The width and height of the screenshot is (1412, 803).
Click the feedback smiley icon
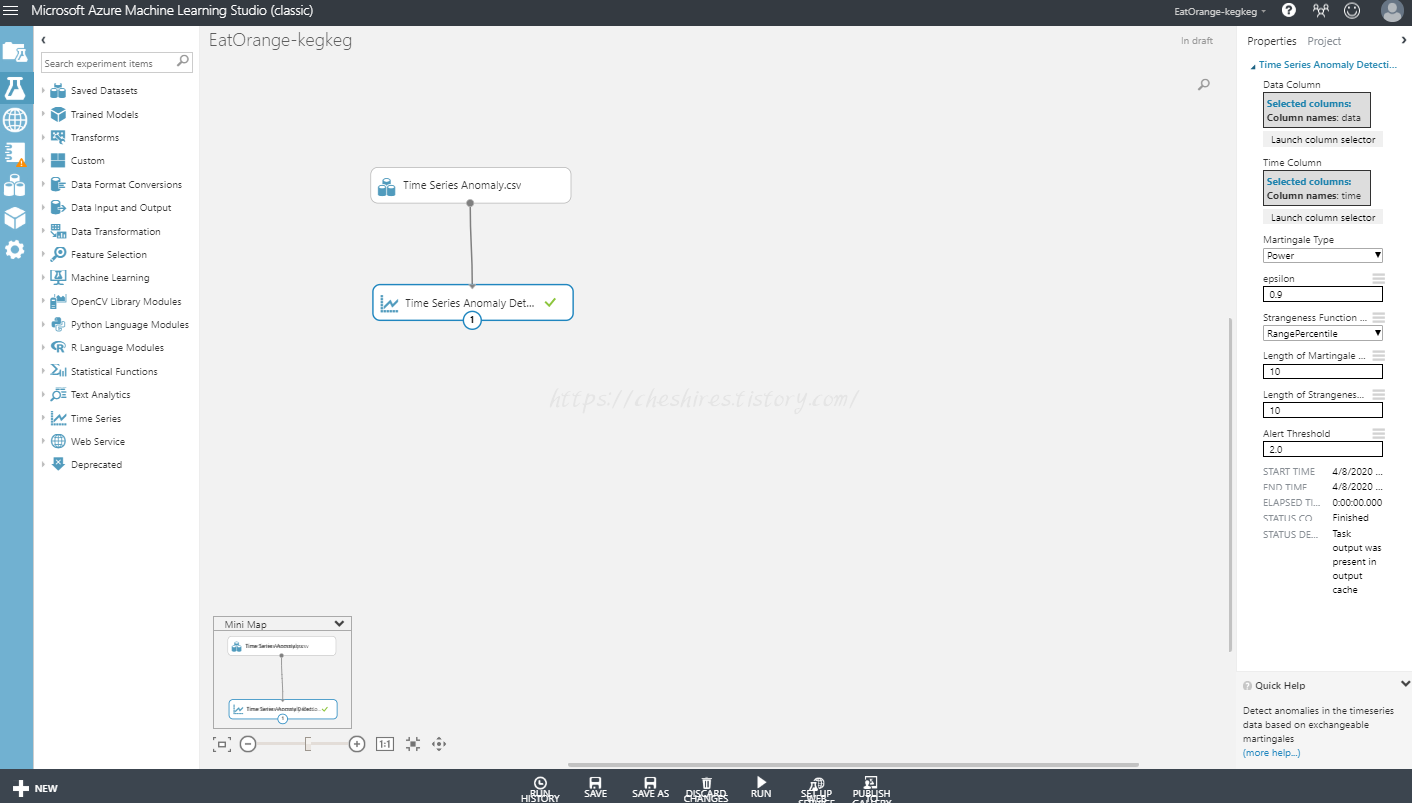(x=1352, y=10)
